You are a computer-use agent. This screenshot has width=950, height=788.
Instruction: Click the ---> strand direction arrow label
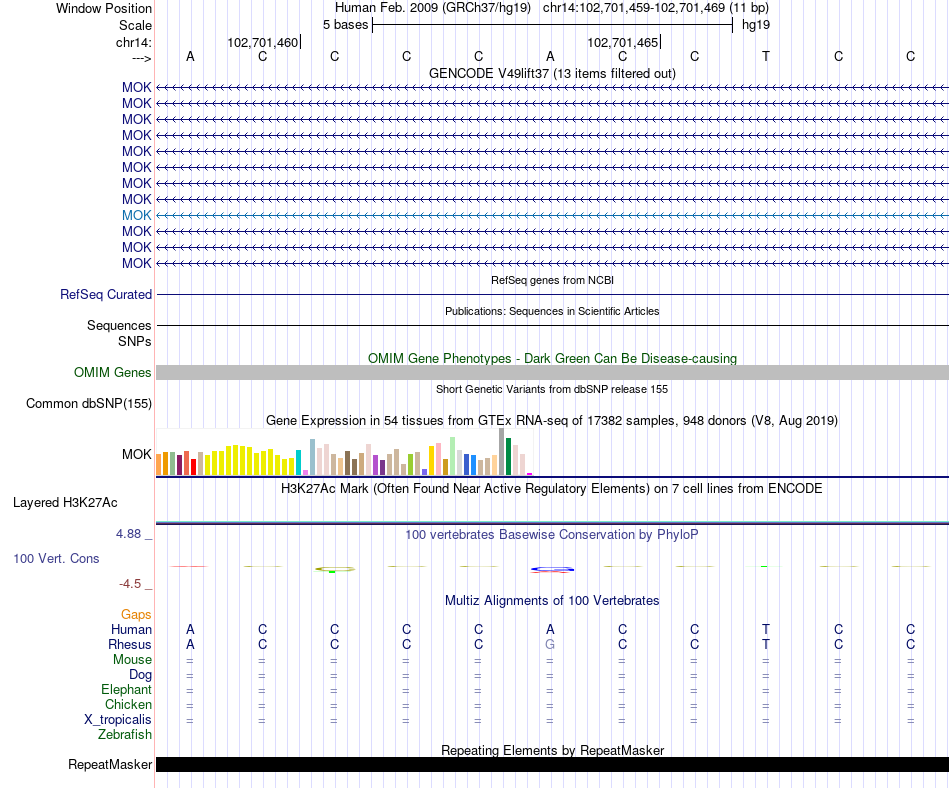click(x=141, y=58)
